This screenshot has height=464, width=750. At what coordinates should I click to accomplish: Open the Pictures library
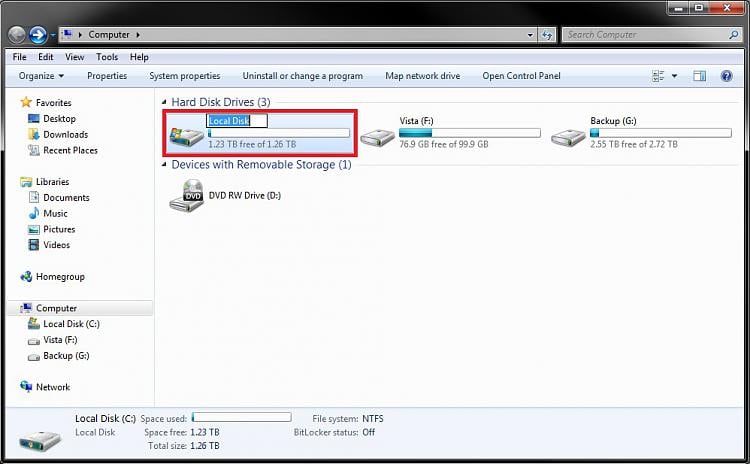click(59, 229)
